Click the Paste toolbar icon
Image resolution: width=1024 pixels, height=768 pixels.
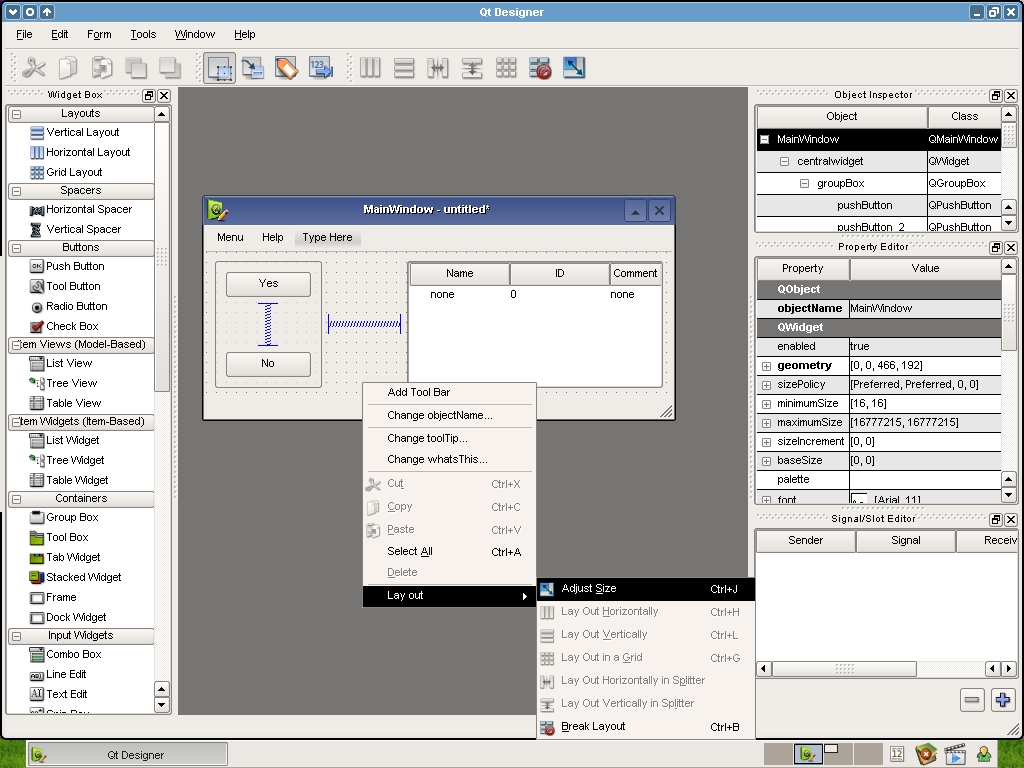(102, 68)
